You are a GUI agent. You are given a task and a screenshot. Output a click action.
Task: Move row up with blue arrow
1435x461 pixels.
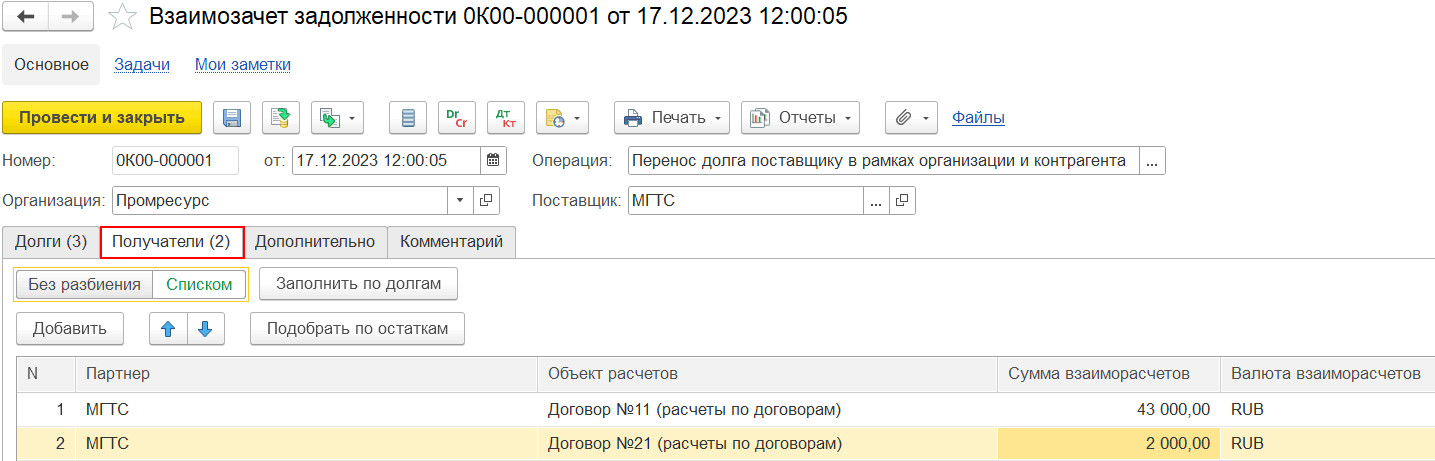(x=168, y=328)
